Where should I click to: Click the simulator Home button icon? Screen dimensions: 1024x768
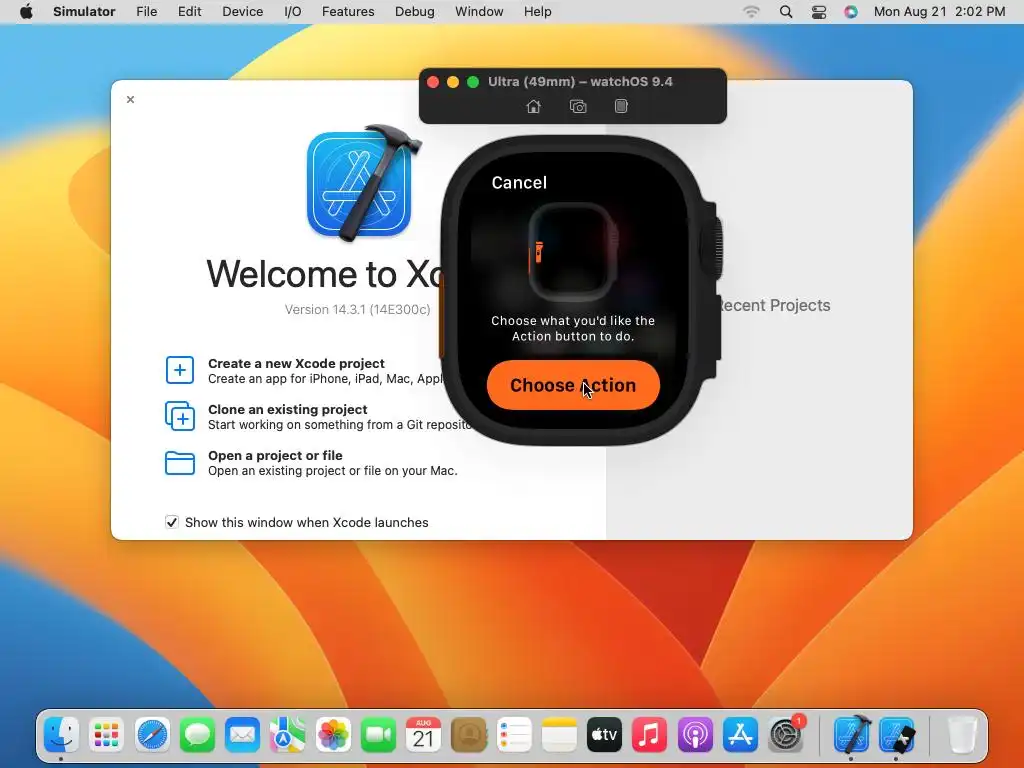coord(534,106)
